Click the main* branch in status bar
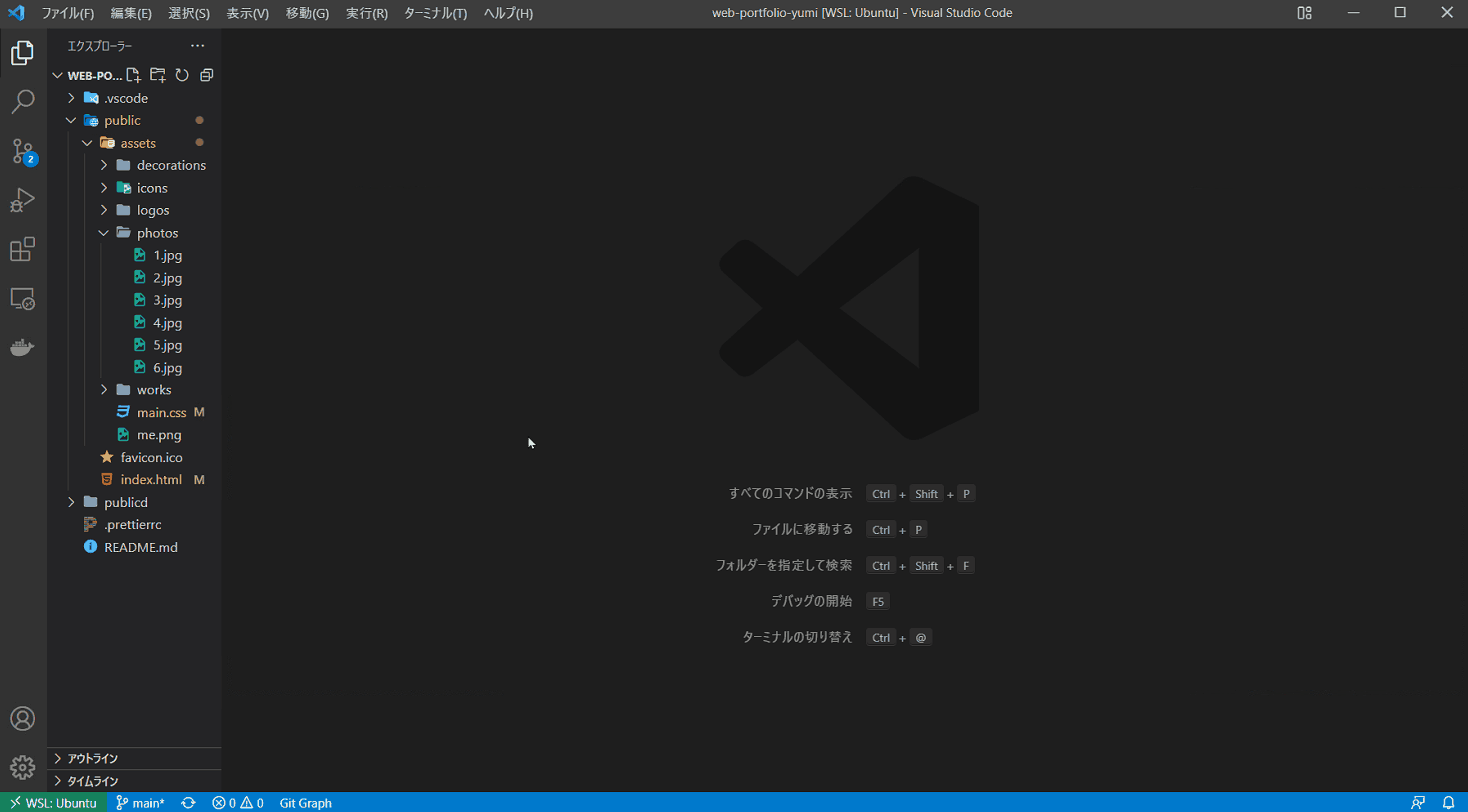1468x812 pixels. pos(140,803)
